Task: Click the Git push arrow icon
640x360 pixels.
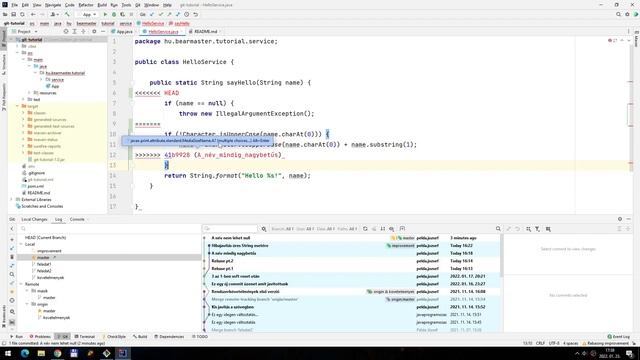Action: [169, 14]
